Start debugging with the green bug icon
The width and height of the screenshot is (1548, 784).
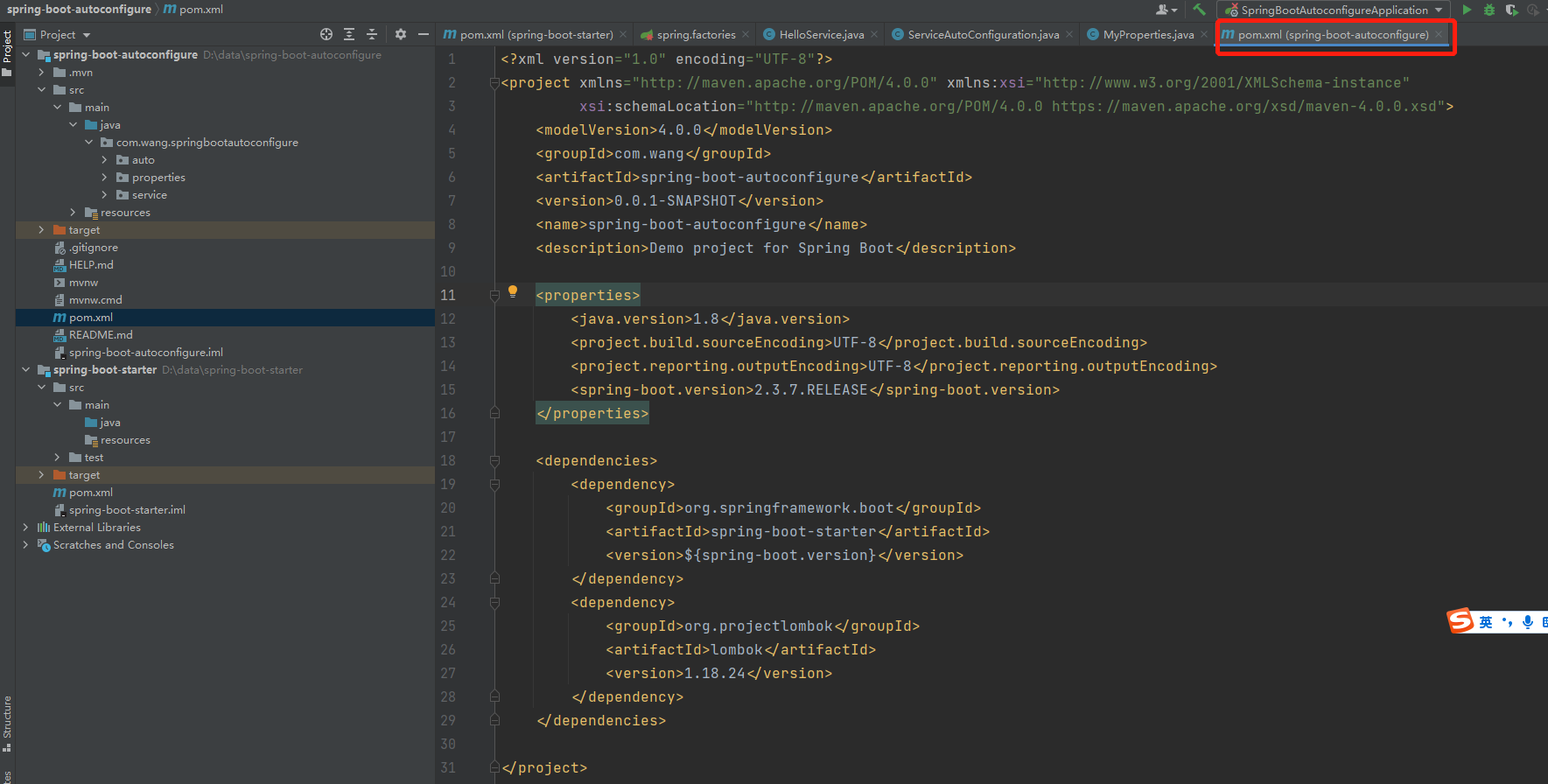pyautogui.click(x=1489, y=10)
